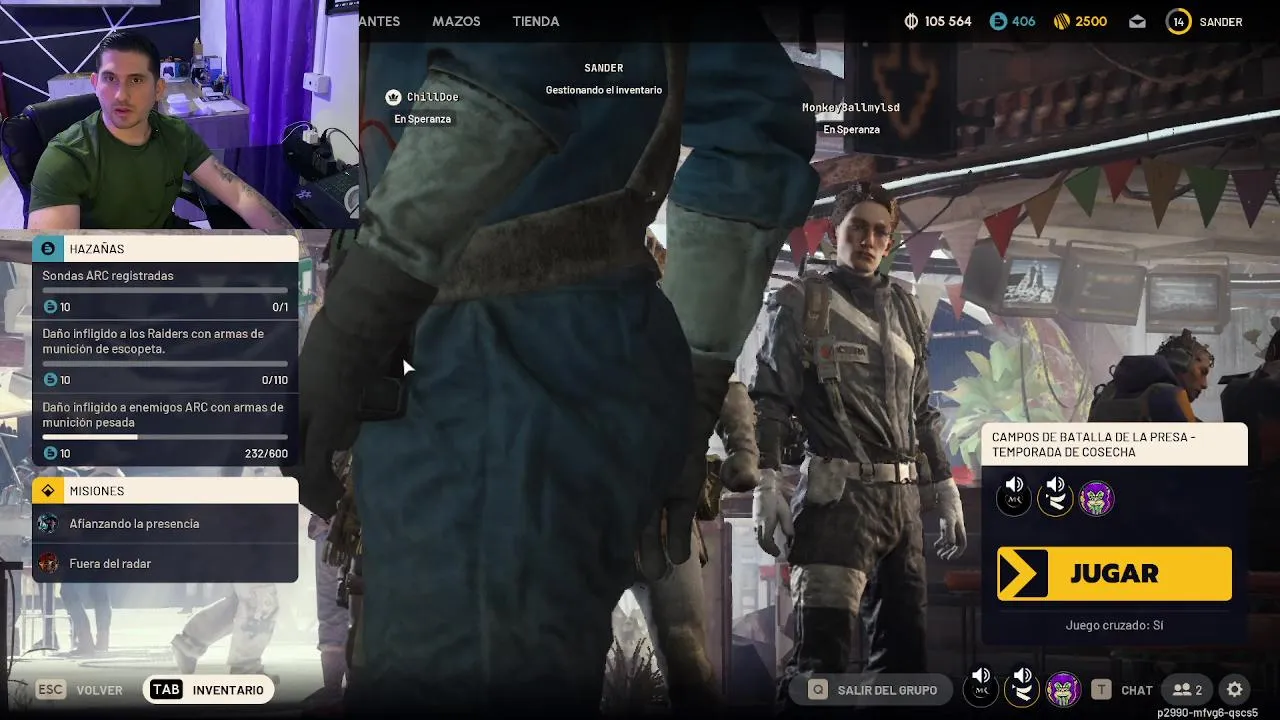Click the progress bar above 232/600

coord(165,437)
